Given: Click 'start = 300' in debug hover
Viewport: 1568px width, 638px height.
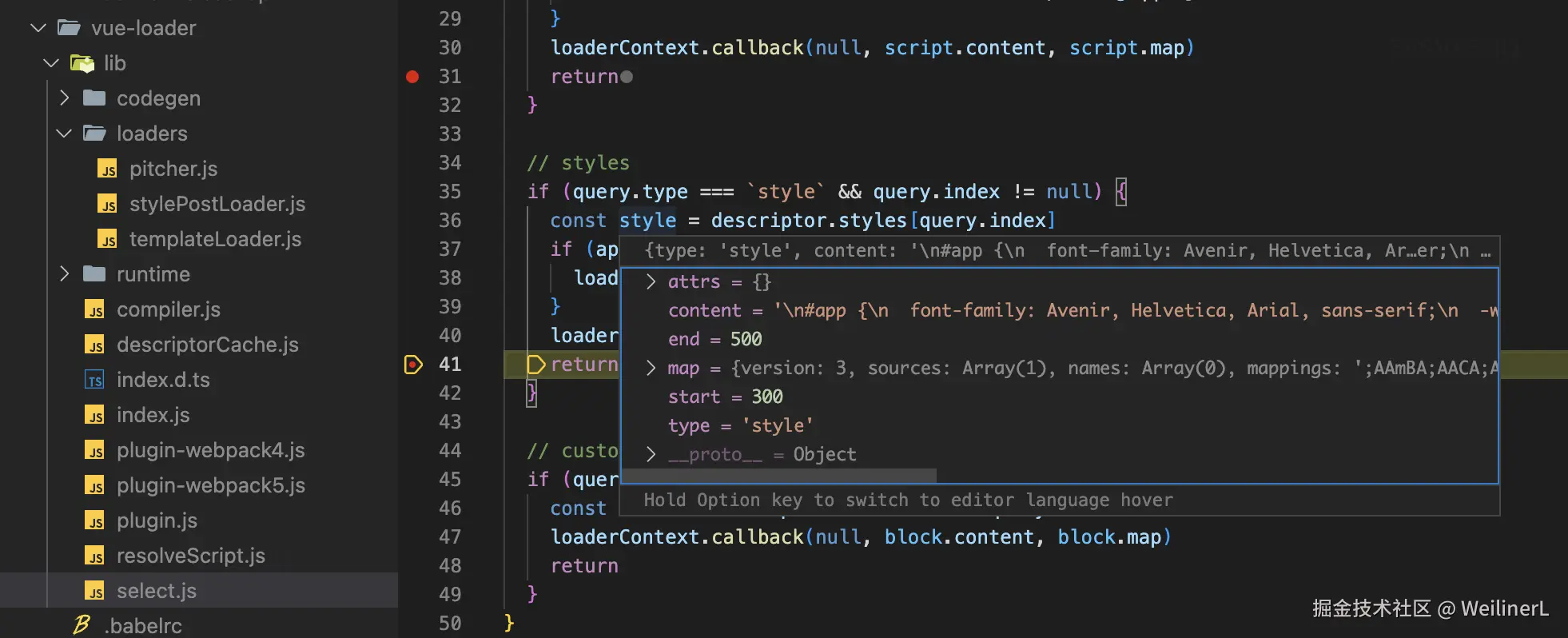Looking at the screenshot, I should (726, 397).
